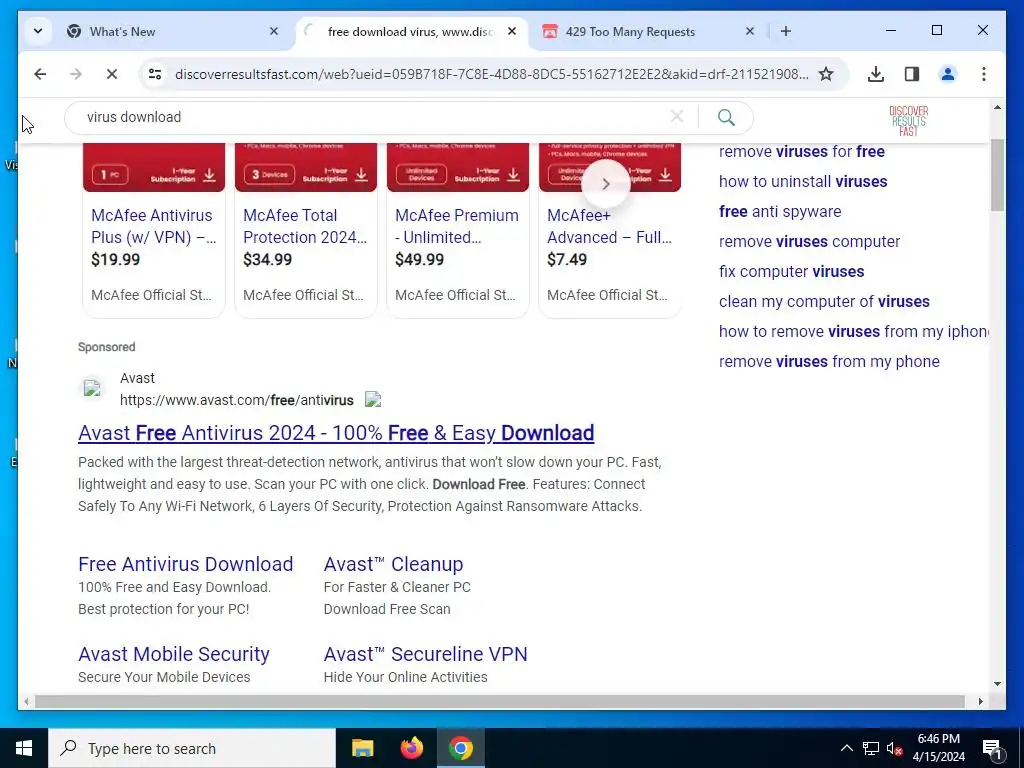Open Avast Secureline VPN sitelink

[425, 654]
